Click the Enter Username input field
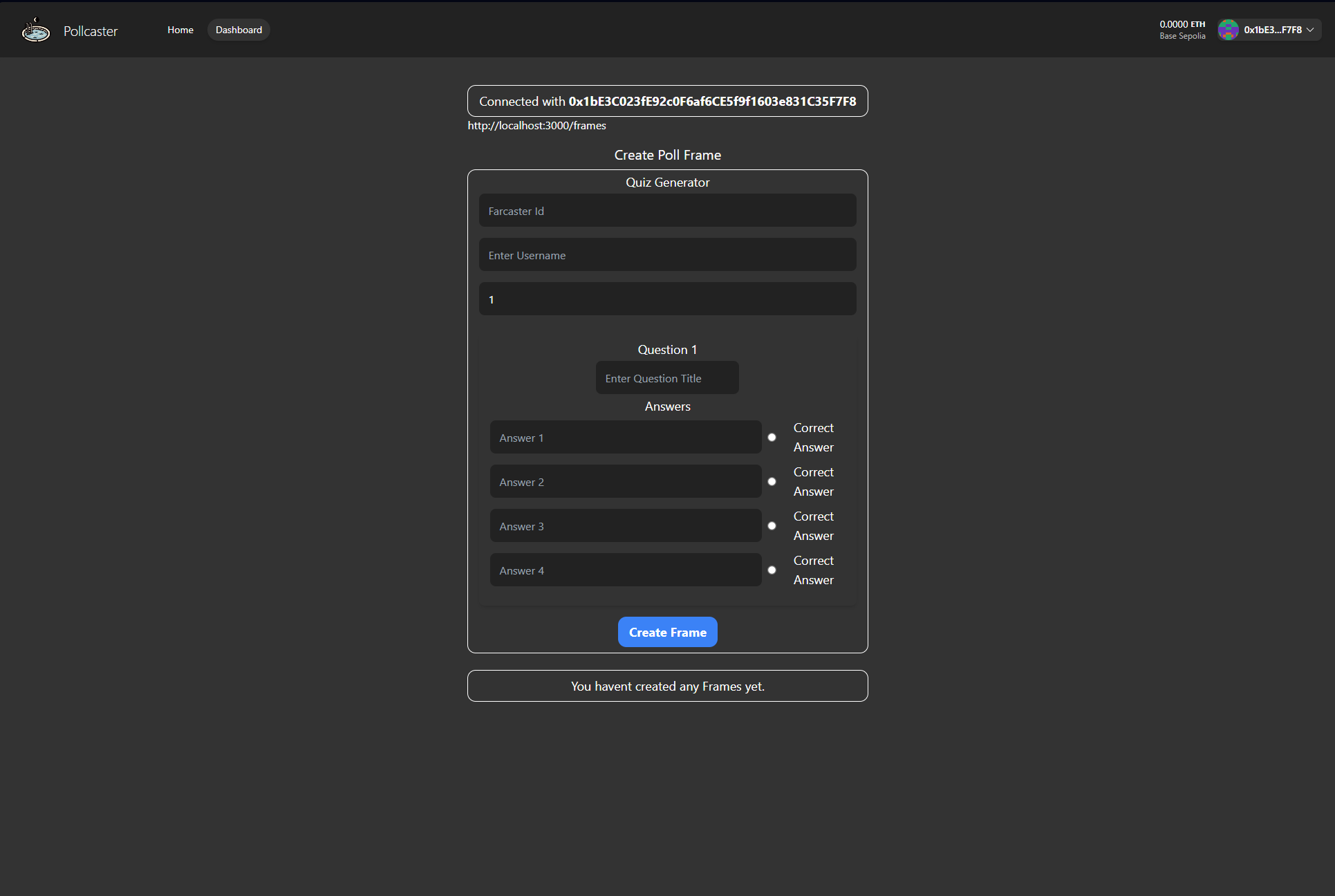This screenshot has width=1335, height=896. tap(667, 255)
